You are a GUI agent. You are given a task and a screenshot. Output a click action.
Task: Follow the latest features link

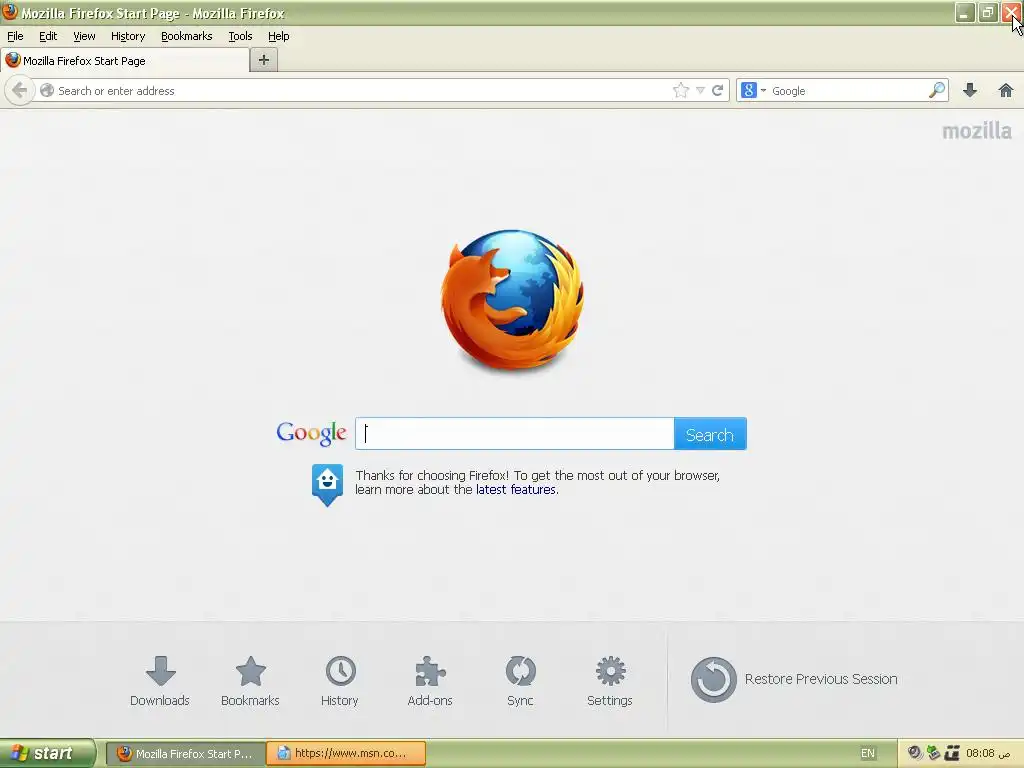[x=517, y=490]
